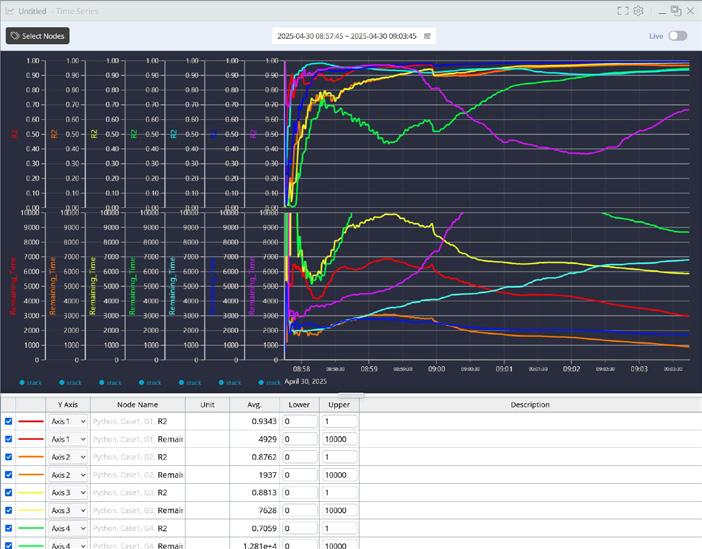
Task: Select the Python. Case1. G2. Remain node name
Action: click(138, 475)
